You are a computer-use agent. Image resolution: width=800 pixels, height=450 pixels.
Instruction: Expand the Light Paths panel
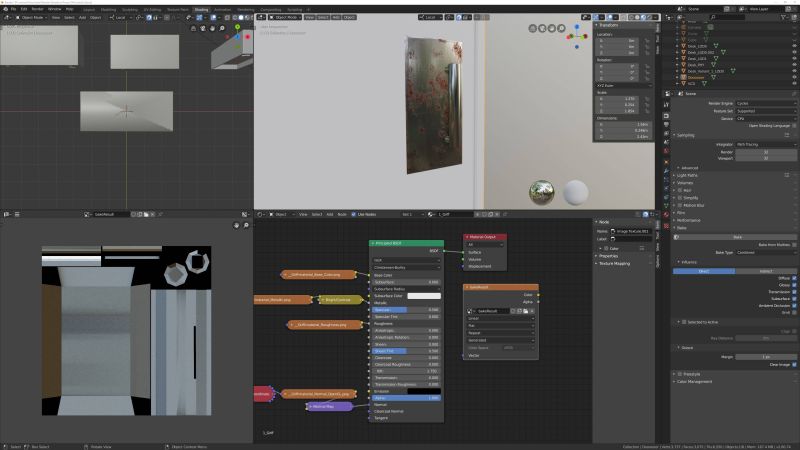point(687,175)
